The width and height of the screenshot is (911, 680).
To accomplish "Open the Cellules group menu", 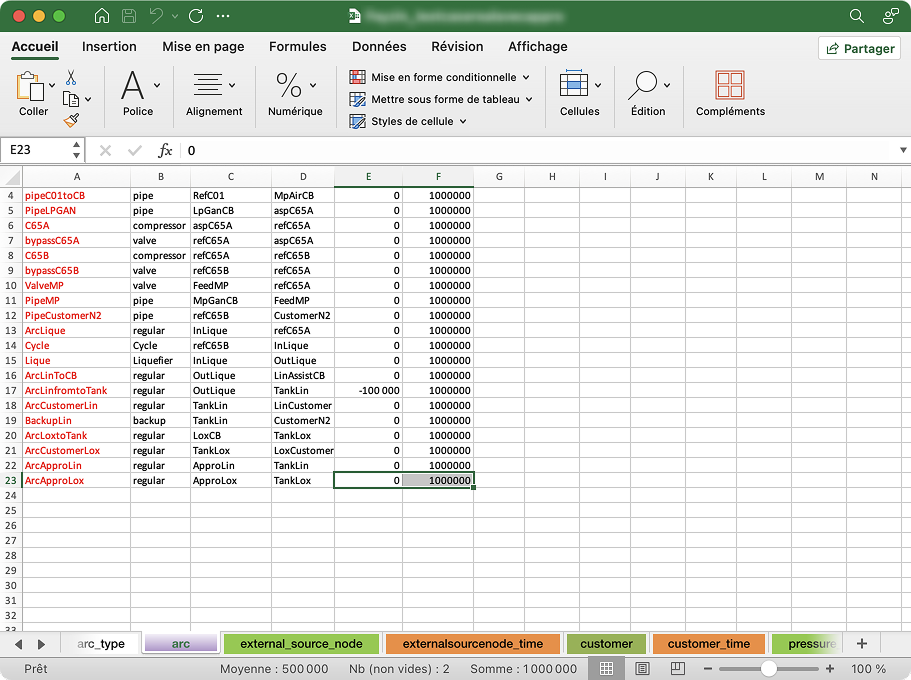I will (x=580, y=93).
